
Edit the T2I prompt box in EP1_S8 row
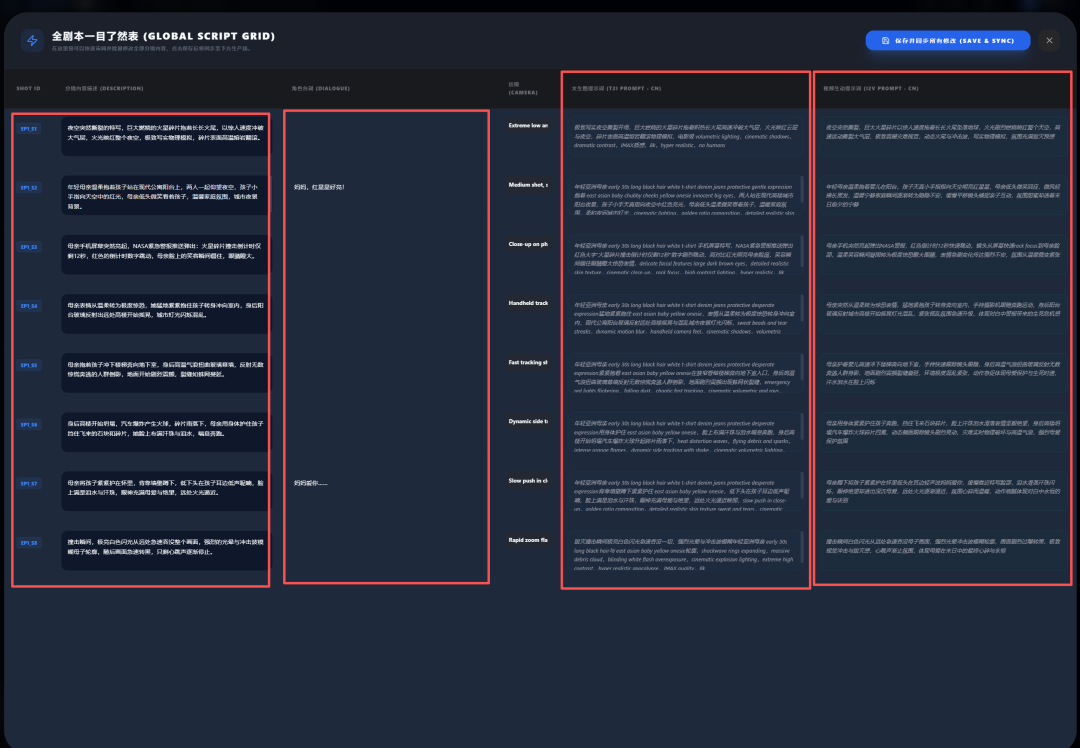(686, 551)
